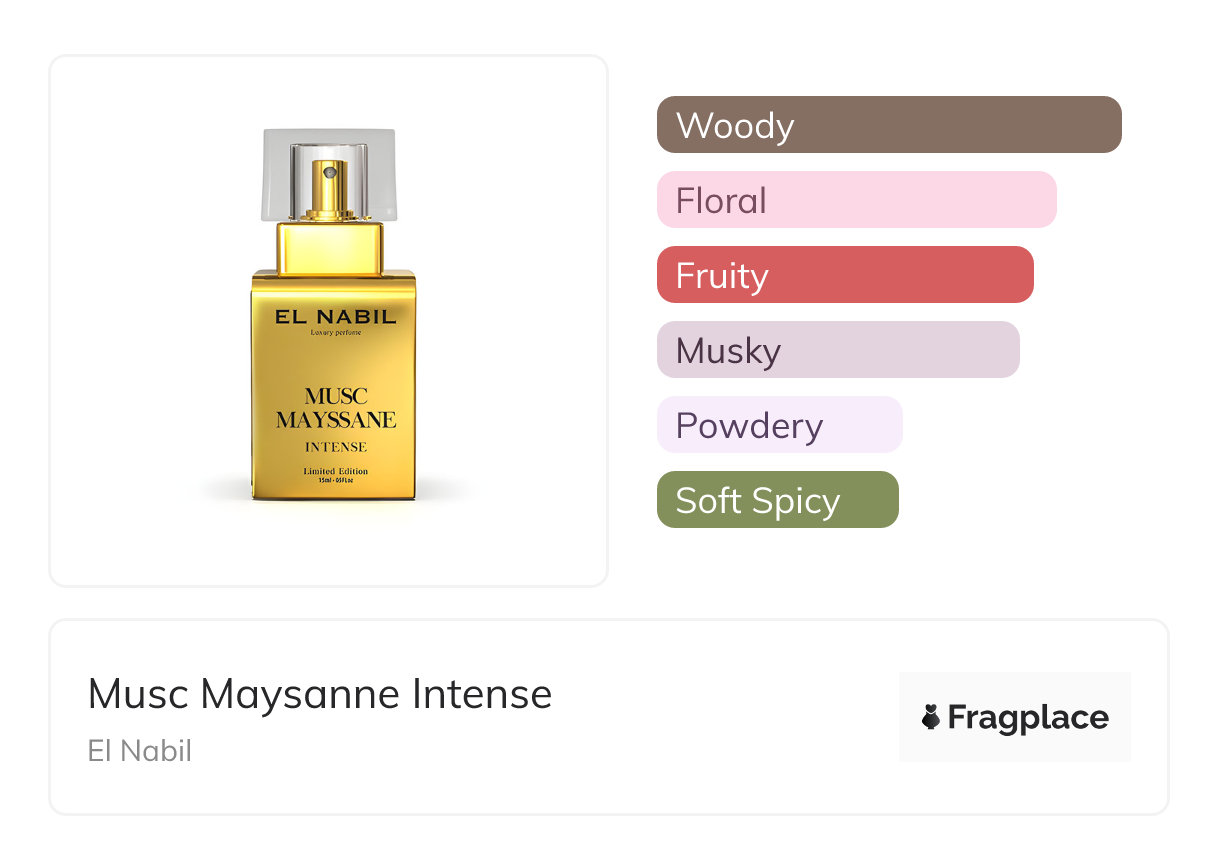Click the Luxury perfume tagline on bottle
Viewport: 1218px width, 864px height.
tap(336, 332)
